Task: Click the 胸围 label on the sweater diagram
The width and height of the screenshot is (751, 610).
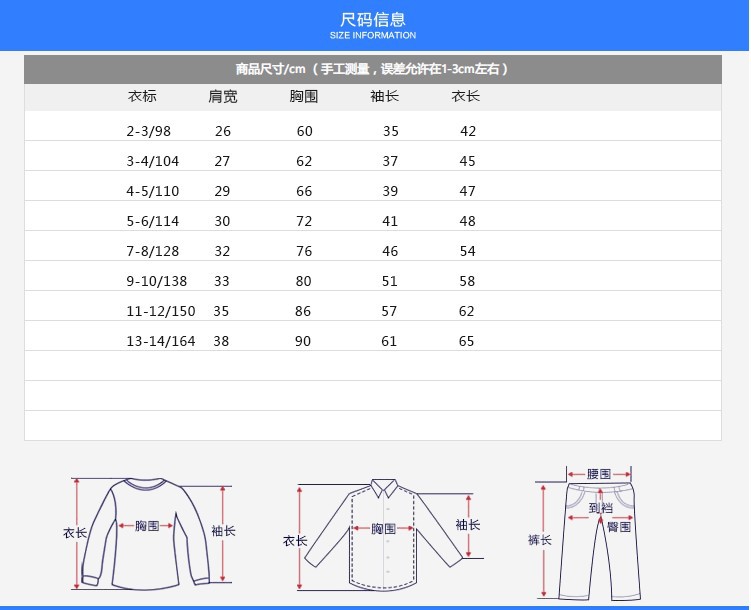Action: point(147,526)
